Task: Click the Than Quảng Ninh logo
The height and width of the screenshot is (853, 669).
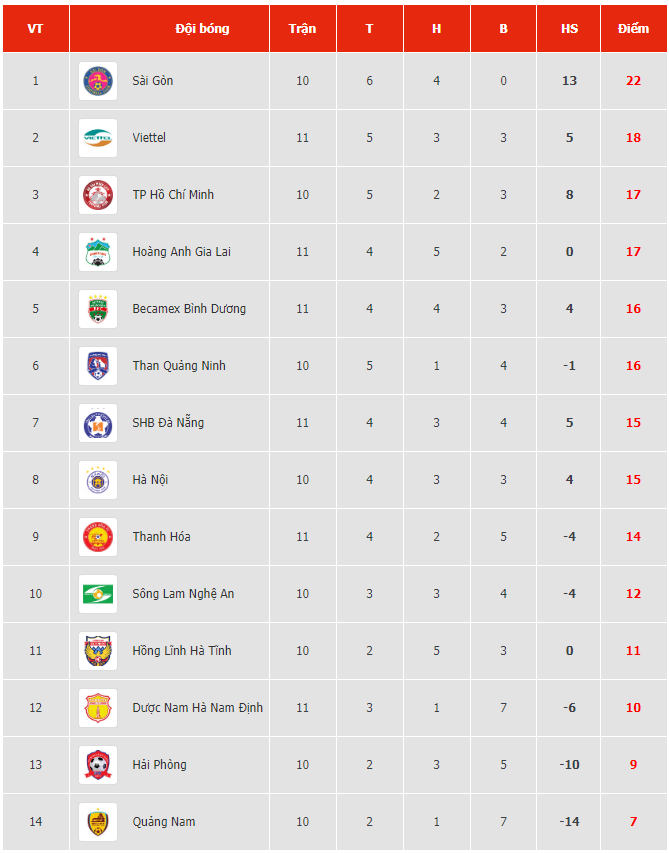Action: 98,366
